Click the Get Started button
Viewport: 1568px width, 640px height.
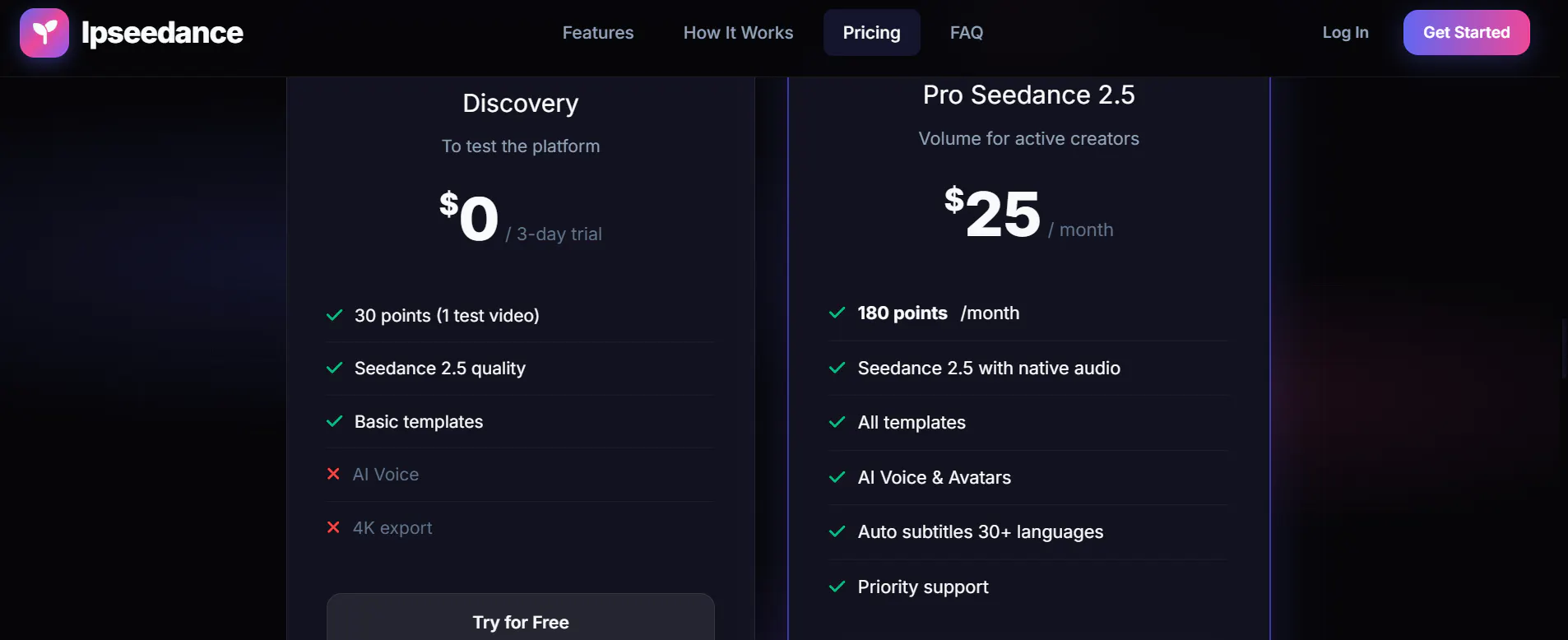click(1466, 33)
